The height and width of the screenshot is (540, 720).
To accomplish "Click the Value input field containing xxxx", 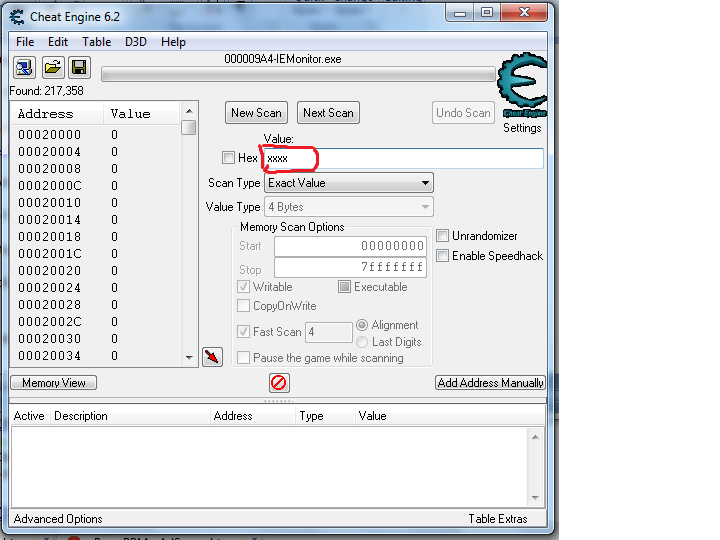I will point(404,158).
